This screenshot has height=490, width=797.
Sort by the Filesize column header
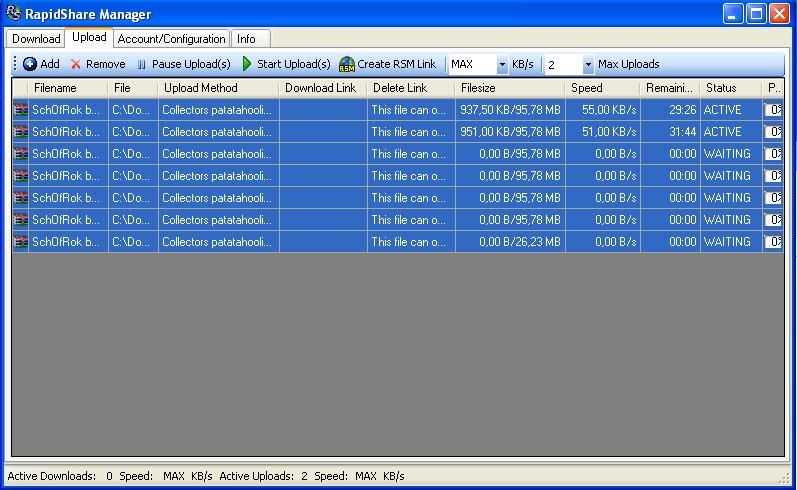[510, 88]
